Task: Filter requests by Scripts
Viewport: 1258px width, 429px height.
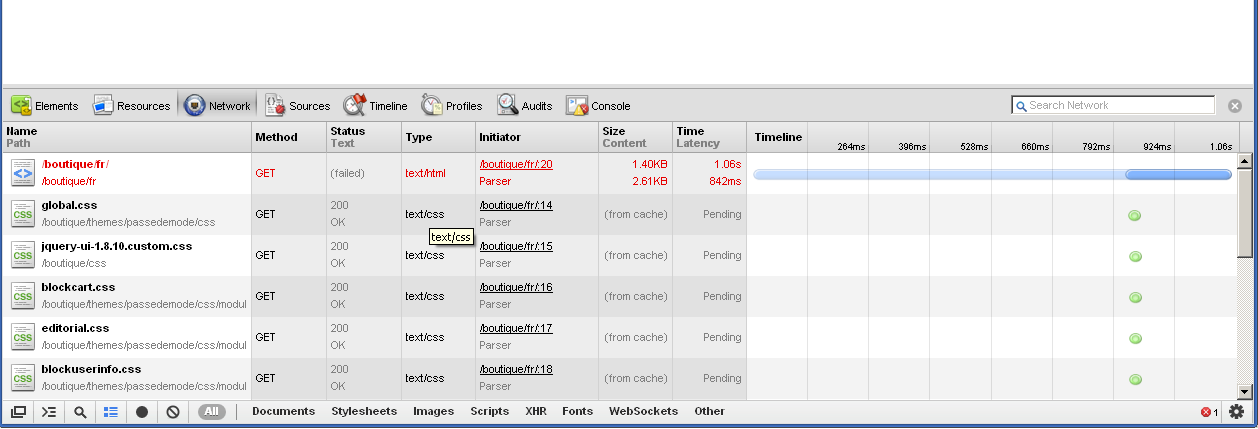Action: [x=489, y=411]
